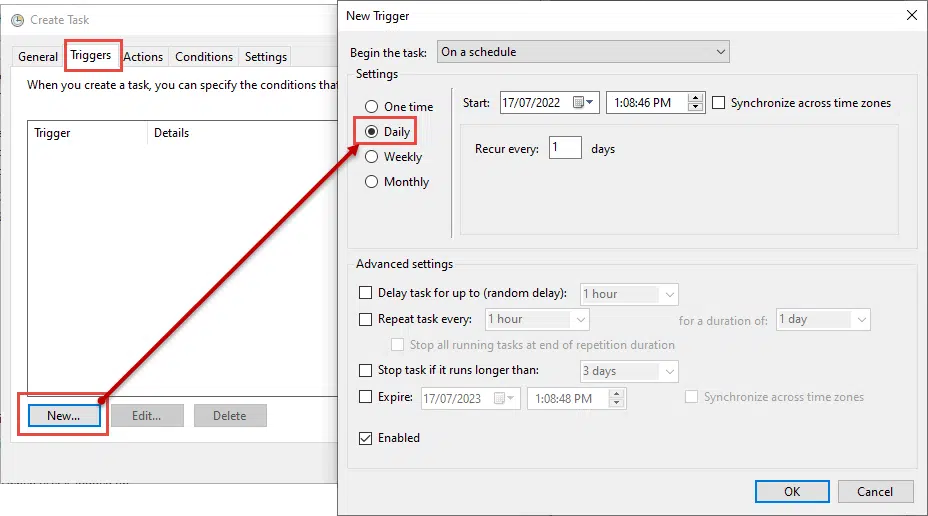Switch to the Conditions tab
The height and width of the screenshot is (516, 928).
tap(204, 57)
